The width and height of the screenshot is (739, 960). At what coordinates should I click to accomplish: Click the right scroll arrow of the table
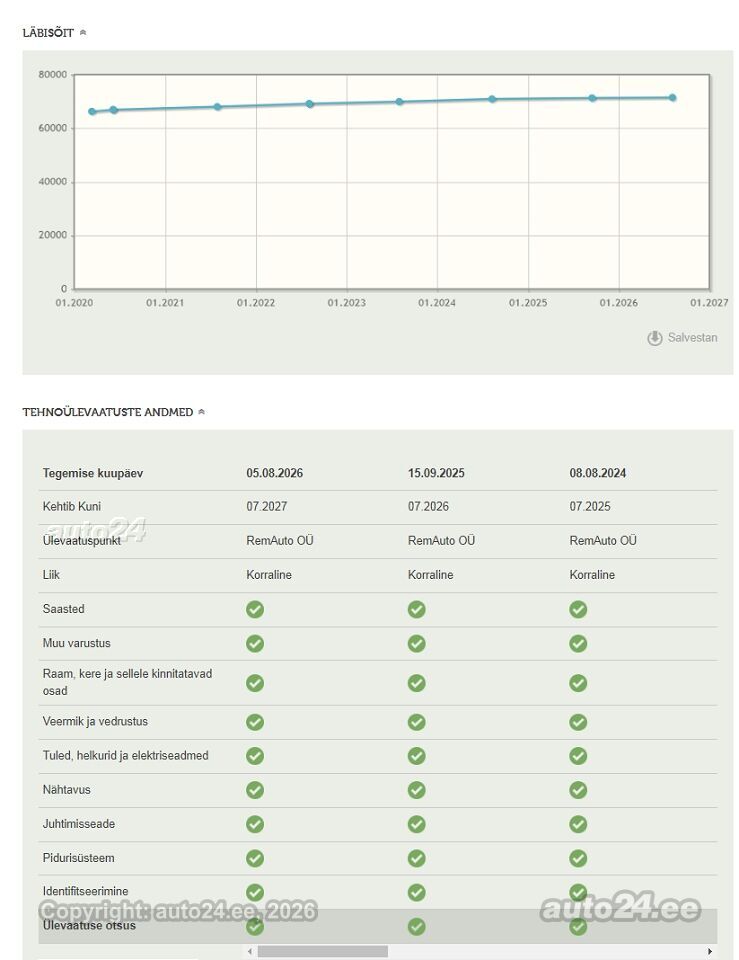710,951
